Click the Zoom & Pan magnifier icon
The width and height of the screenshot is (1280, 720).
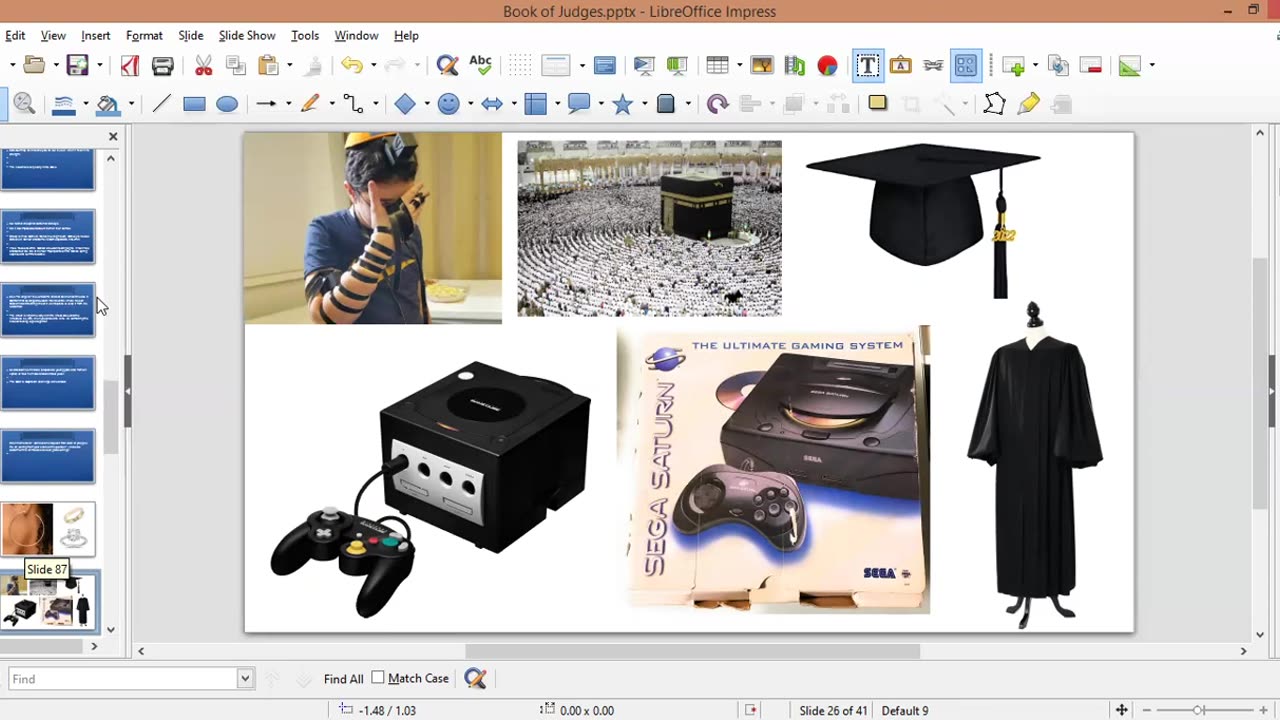[x=24, y=103]
